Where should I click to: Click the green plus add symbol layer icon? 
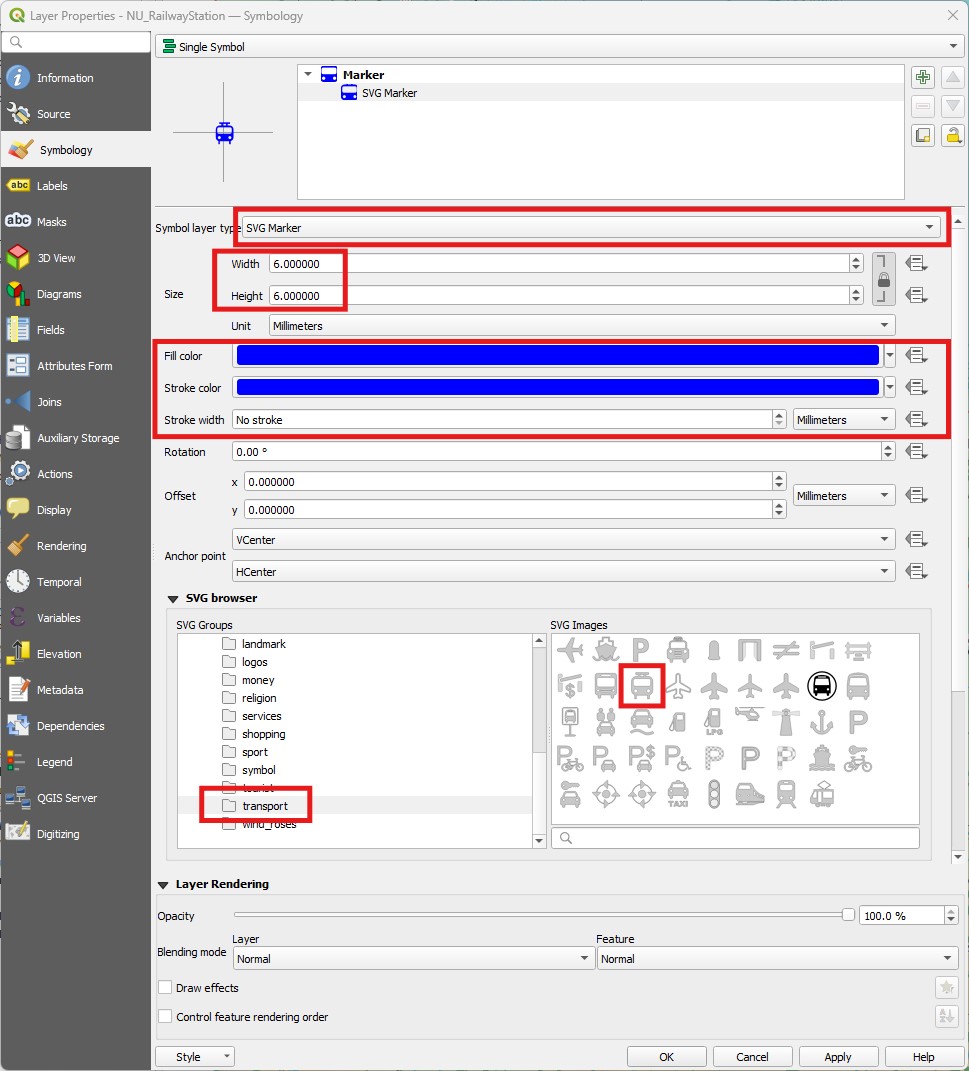[923, 78]
